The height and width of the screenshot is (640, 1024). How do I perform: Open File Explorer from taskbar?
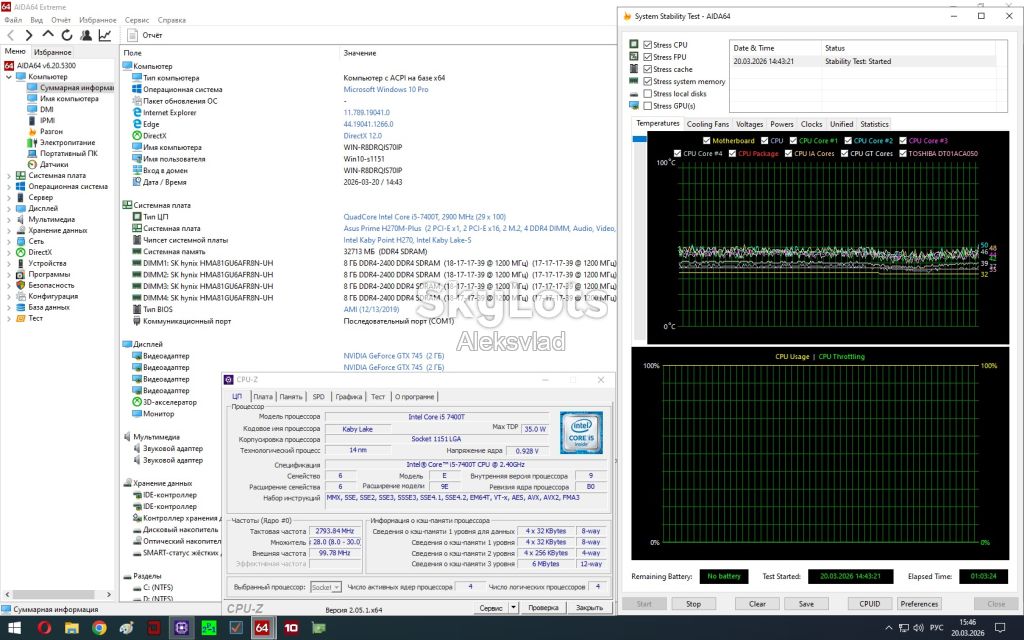(x=72, y=628)
